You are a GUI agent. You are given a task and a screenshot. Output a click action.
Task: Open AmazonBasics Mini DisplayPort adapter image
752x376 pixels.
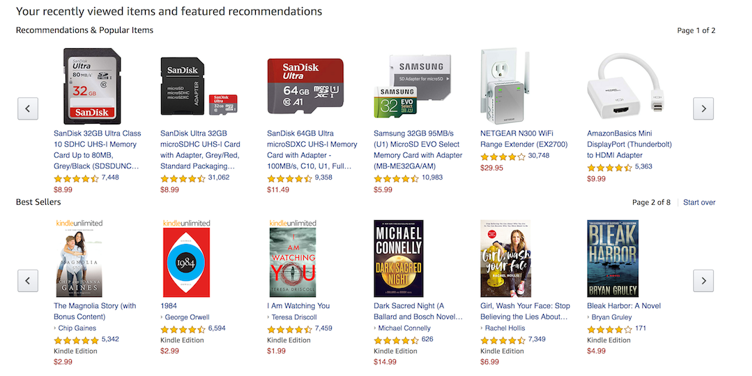coord(625,86)
